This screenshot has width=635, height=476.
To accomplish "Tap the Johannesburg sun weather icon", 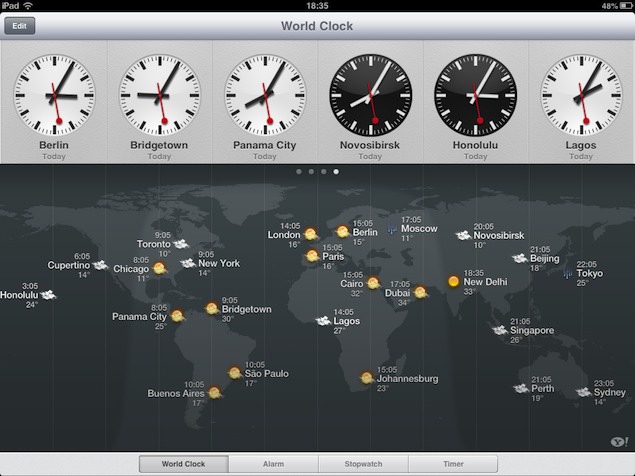I will [367, 378].
